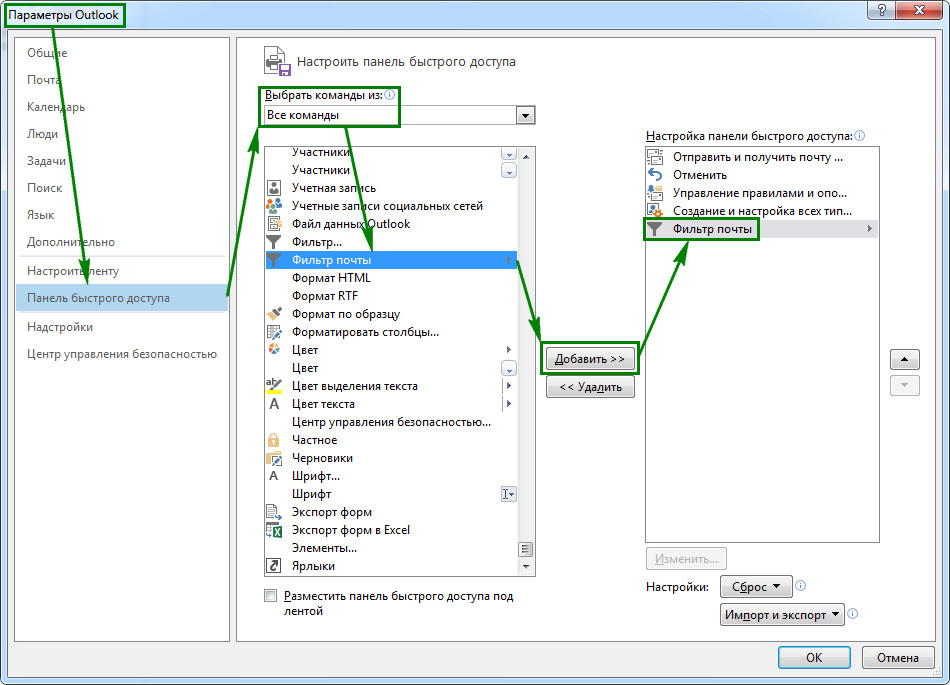Click the funnel icon in the right panel list
This screenshot has height=685, width=950.
pos(655,229)
